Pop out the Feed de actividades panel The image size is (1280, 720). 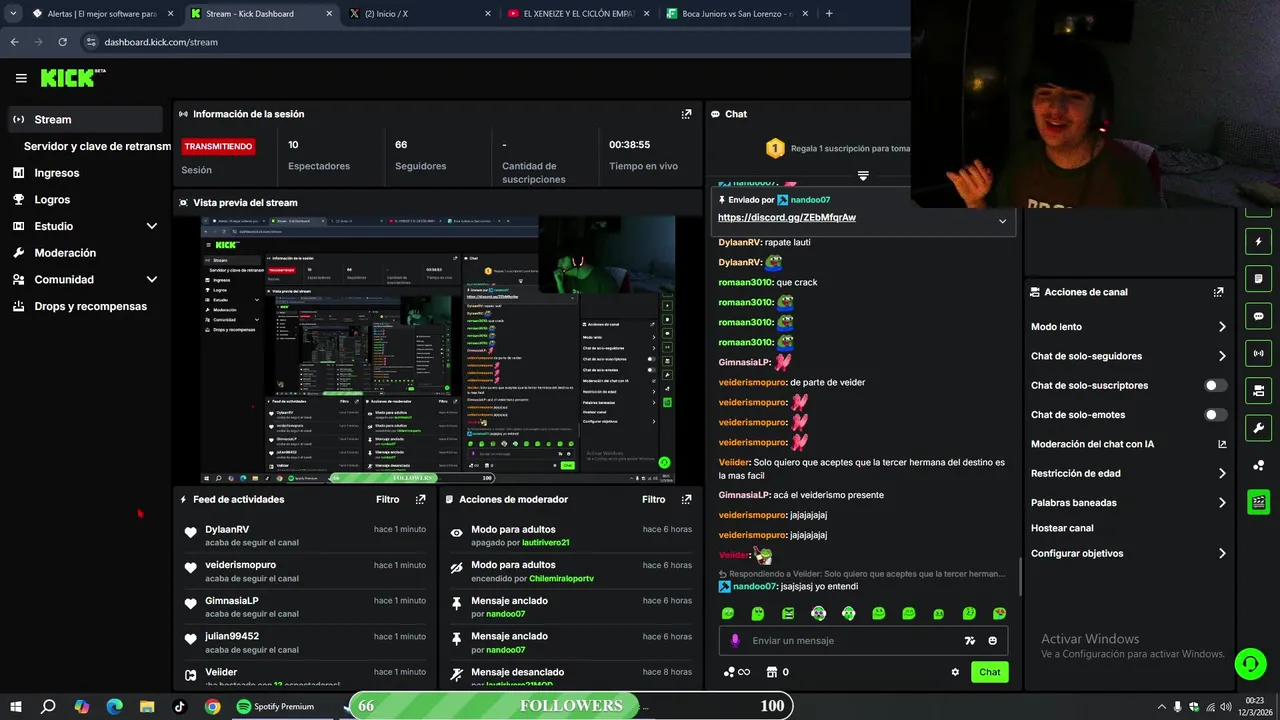pyautogui.click(x=420, y=499)
